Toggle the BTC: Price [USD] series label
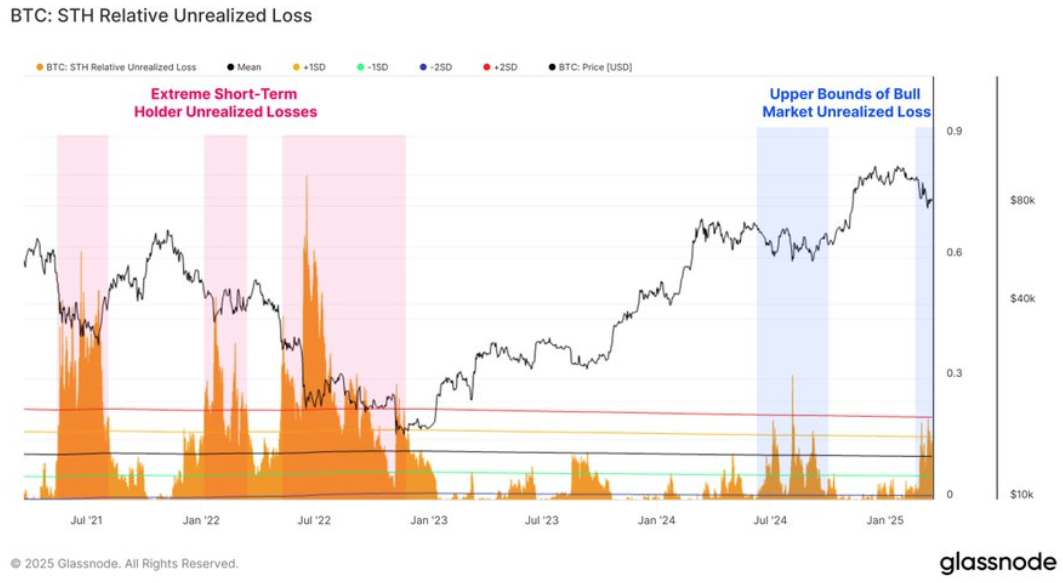 tap(596, 67)
